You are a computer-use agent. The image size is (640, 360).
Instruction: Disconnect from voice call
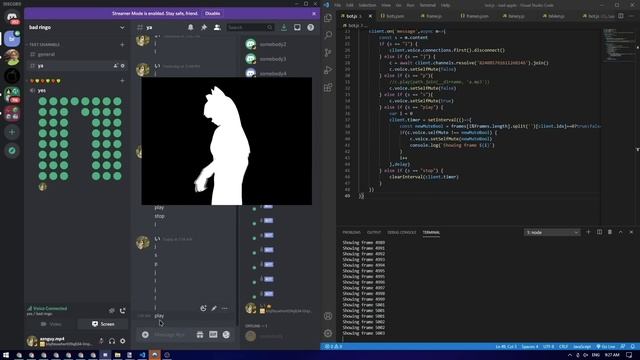122,311
